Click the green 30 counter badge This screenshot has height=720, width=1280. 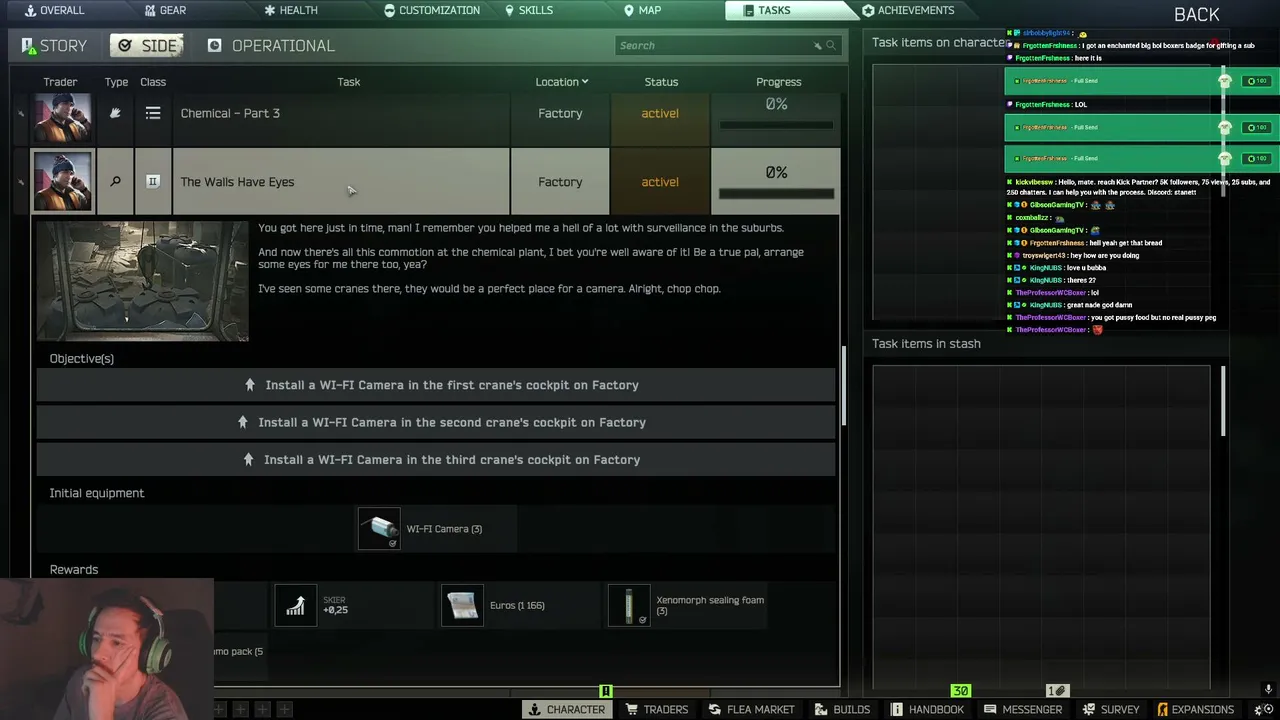click(960, 690)
